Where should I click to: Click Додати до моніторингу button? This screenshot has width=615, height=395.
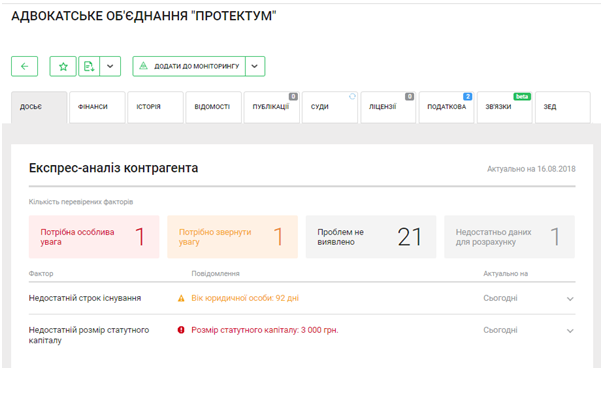tap(189, 66)
